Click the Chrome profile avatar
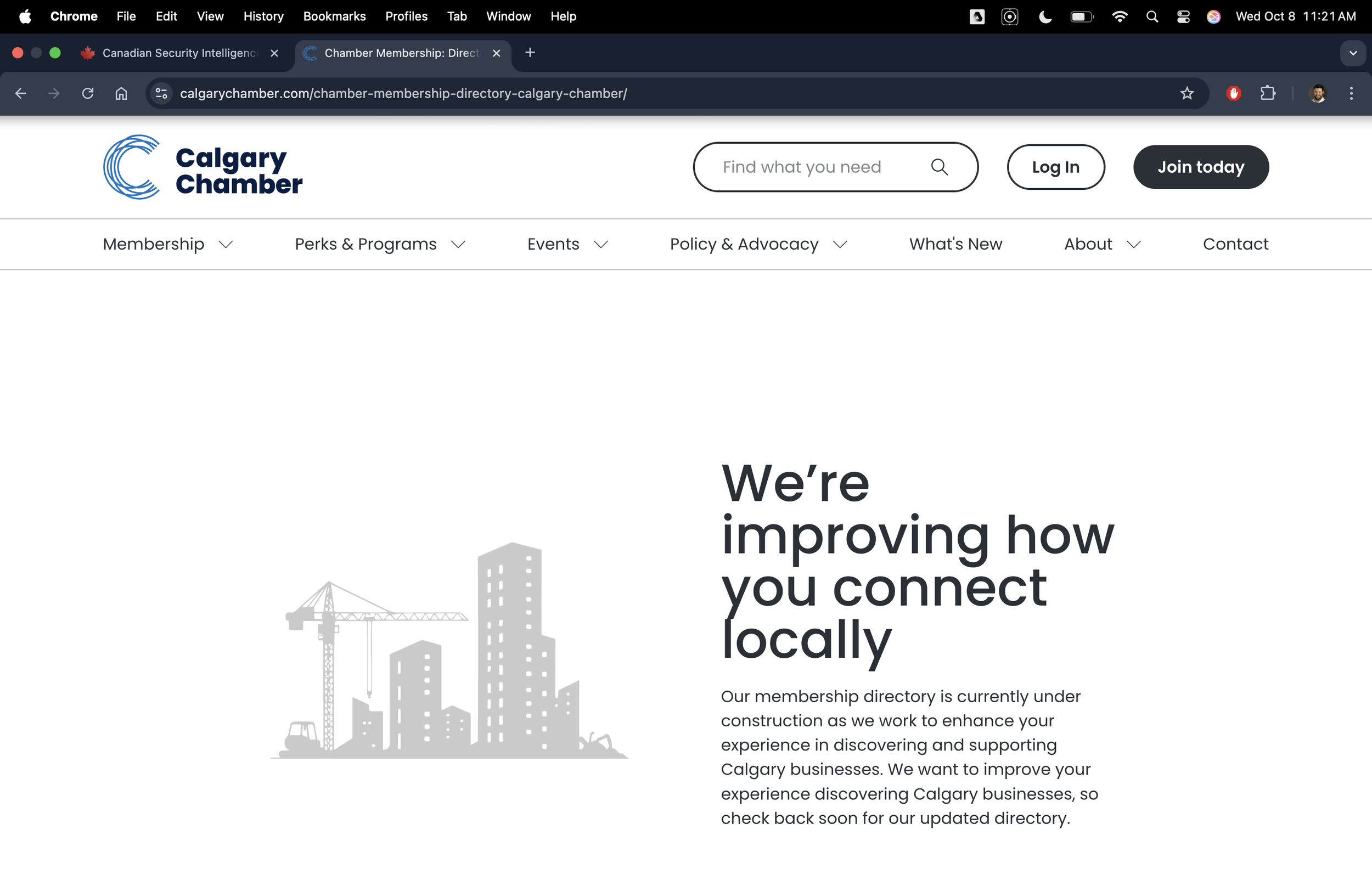Image resolution: width=1372 pixels, height=892 pixels. [x=1317, y=93]
